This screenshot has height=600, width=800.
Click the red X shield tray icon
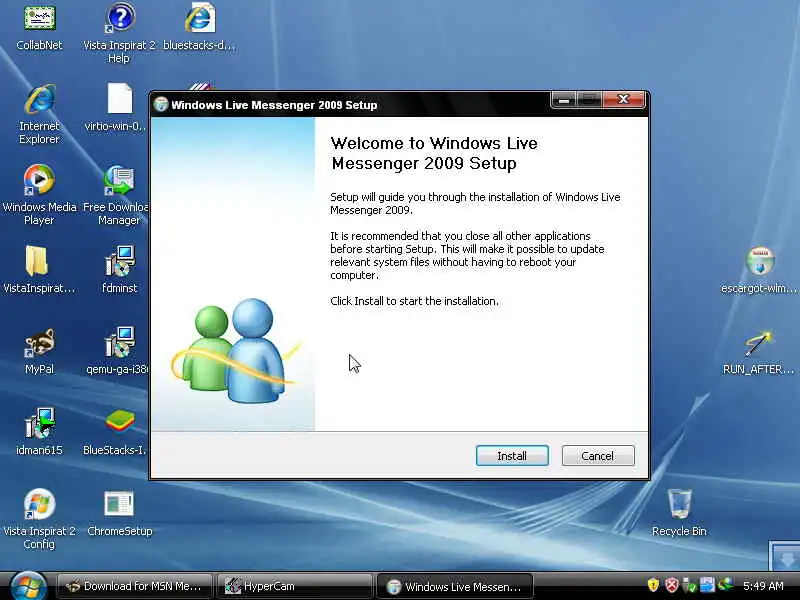tap(671, 585)
